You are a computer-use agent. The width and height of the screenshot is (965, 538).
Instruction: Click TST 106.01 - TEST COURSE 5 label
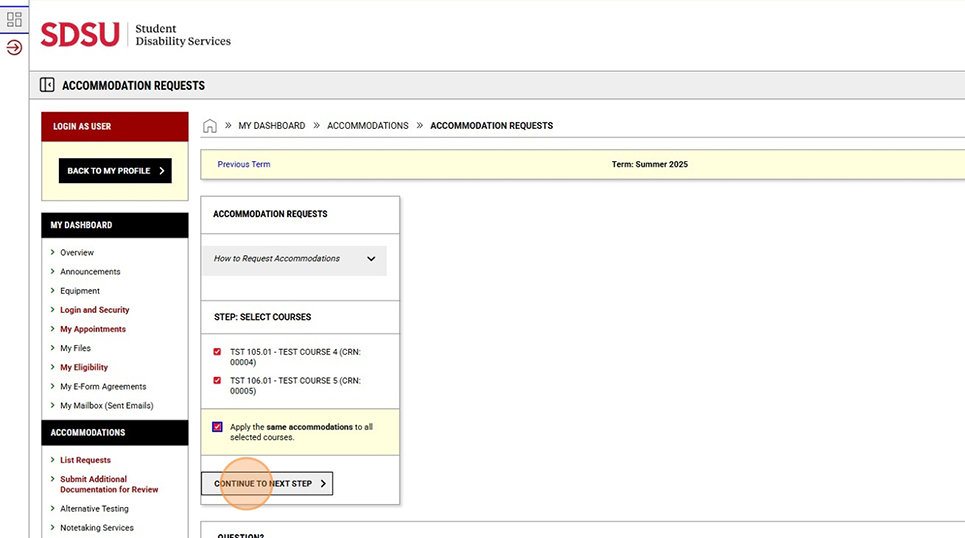(x=295, y=385)
